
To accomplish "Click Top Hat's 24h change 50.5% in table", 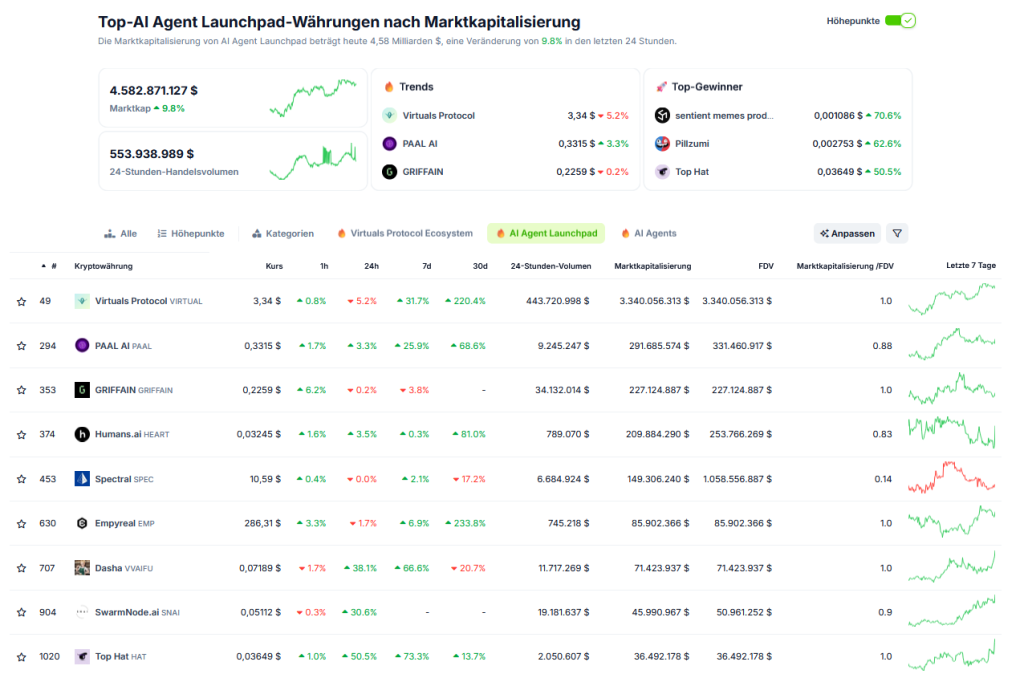I will pos(360,656).
